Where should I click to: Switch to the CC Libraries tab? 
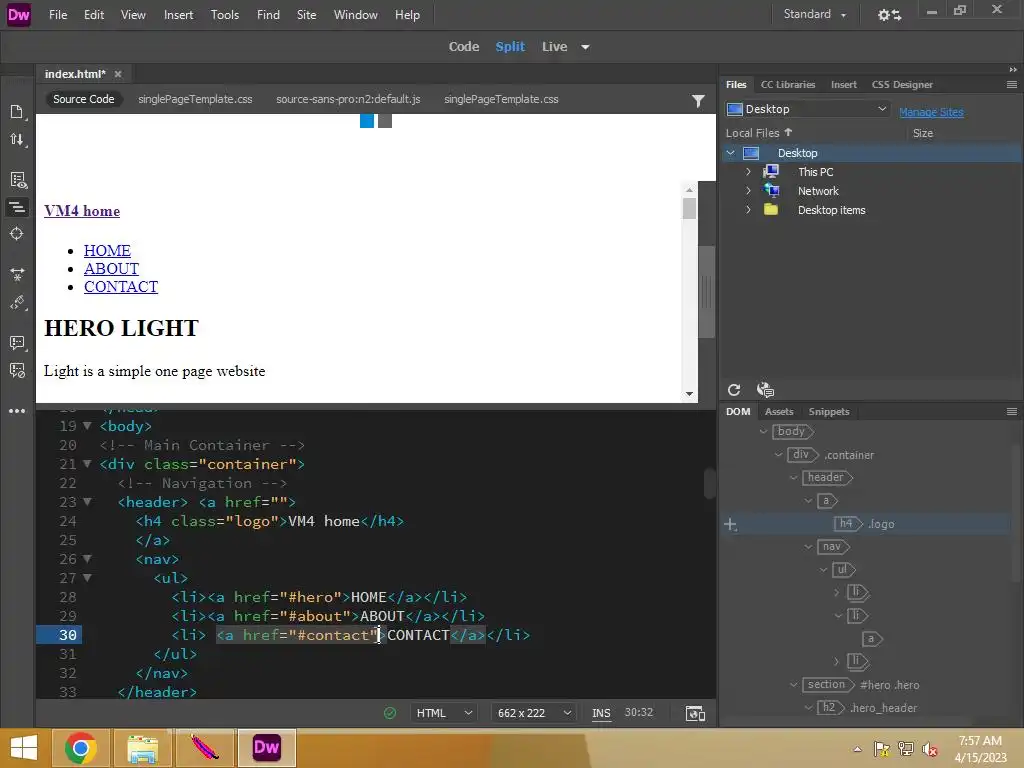click(x=788, y=84)
